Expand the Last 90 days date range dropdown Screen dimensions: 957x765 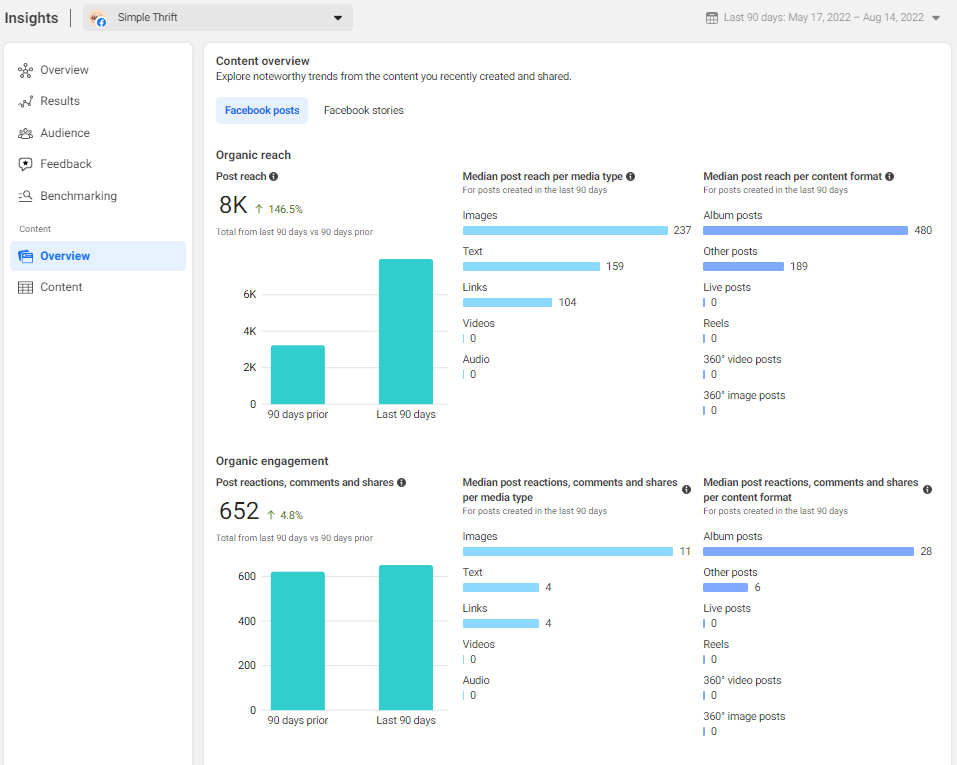coord(823,18)
